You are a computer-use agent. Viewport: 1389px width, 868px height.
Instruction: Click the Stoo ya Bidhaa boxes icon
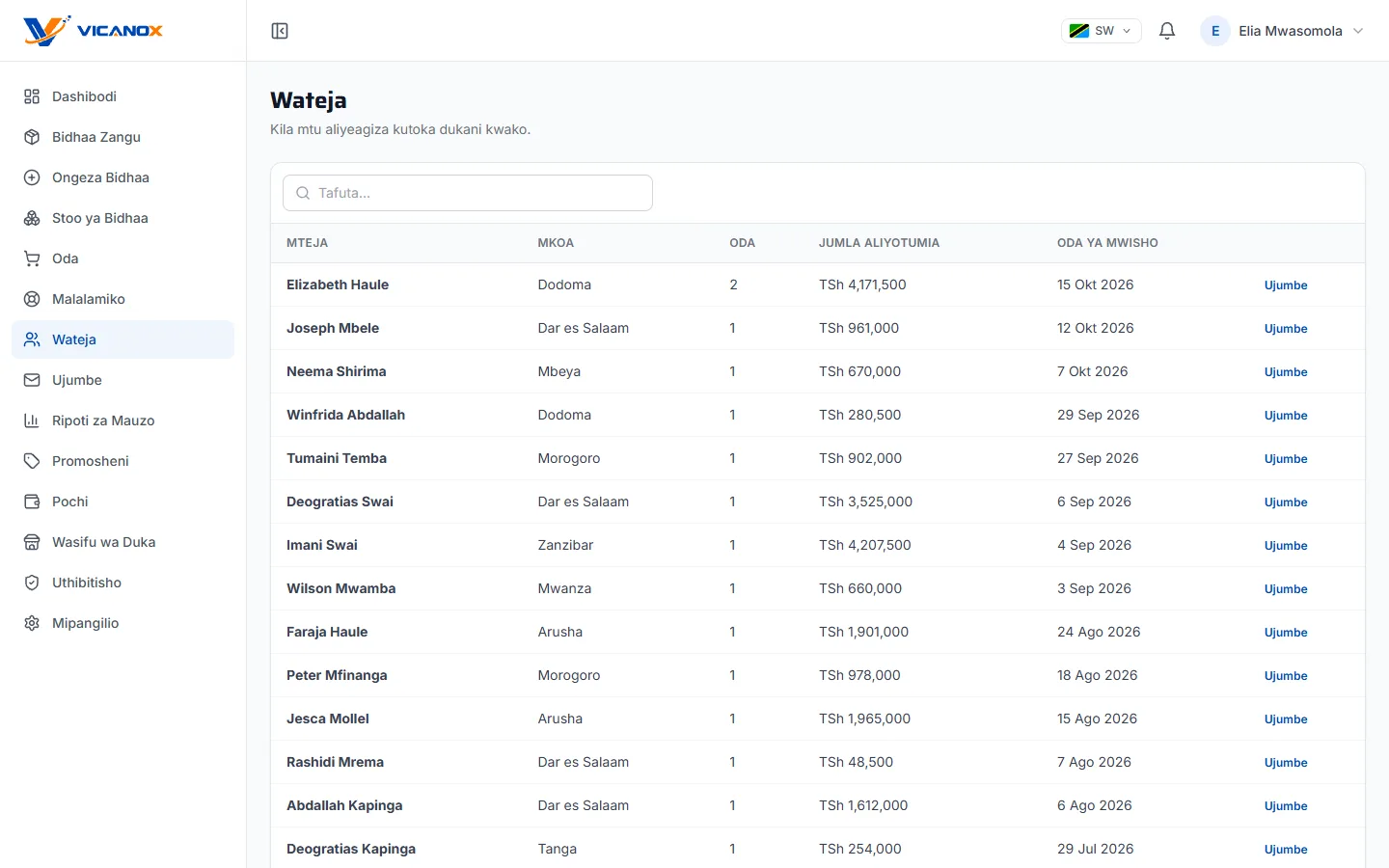click(32, 218)
